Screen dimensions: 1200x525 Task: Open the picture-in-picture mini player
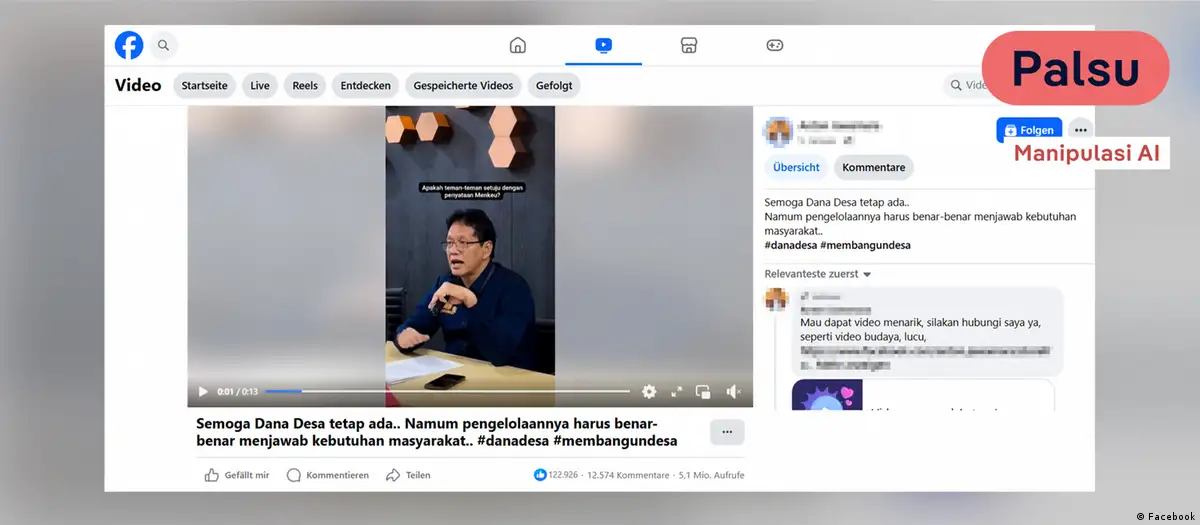(x=703, y=392)
